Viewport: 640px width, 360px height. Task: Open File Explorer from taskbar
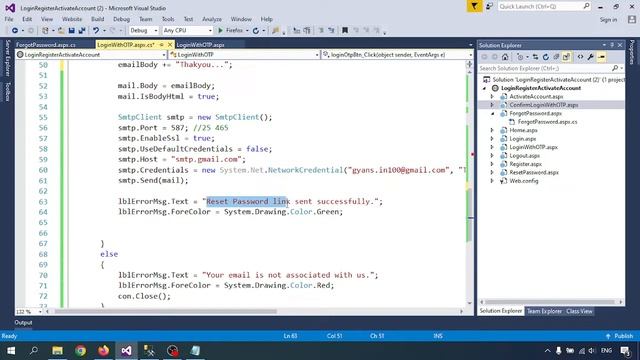pyautogui.click(x=57, y=351)
